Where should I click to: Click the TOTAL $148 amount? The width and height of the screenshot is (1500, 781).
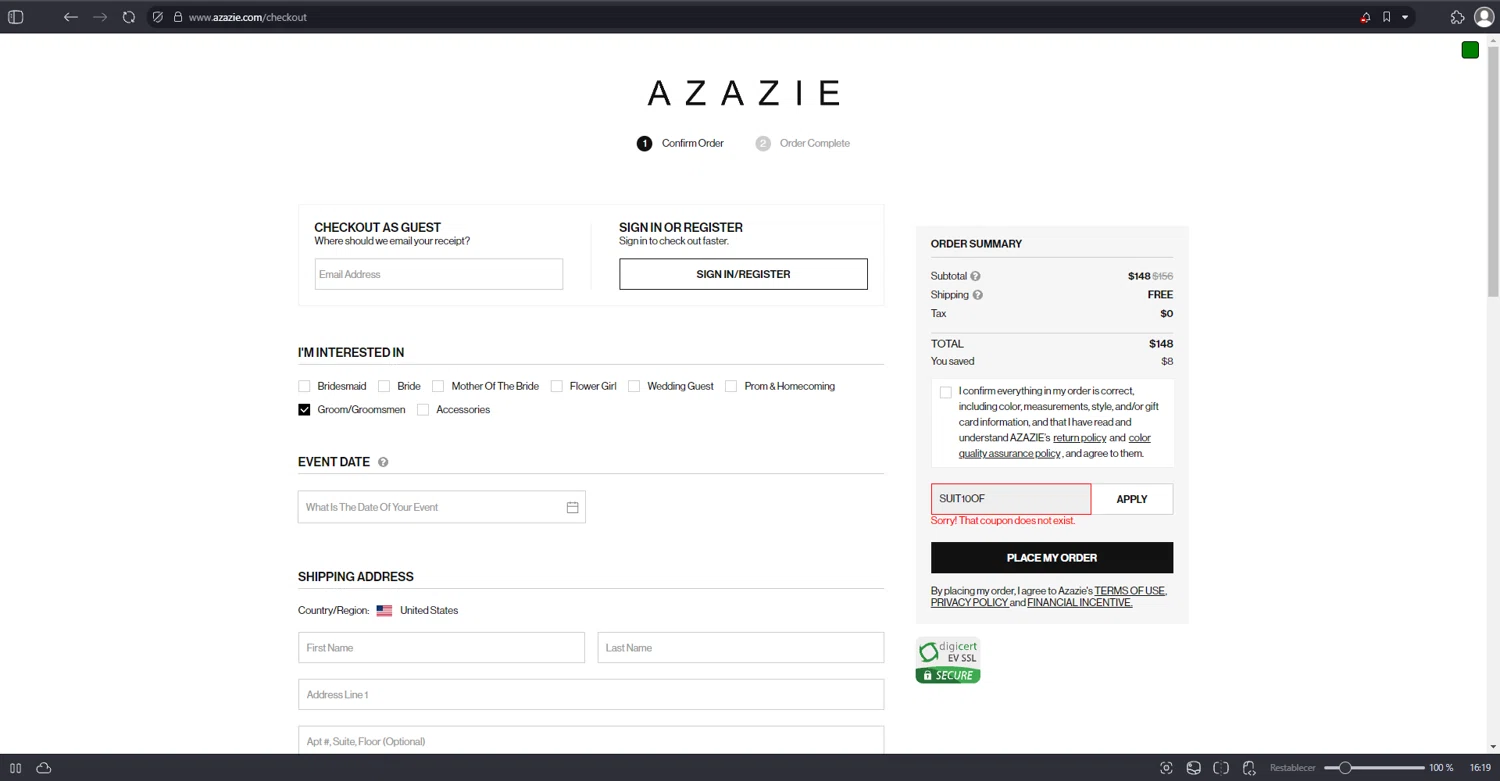pos(1161,344)
